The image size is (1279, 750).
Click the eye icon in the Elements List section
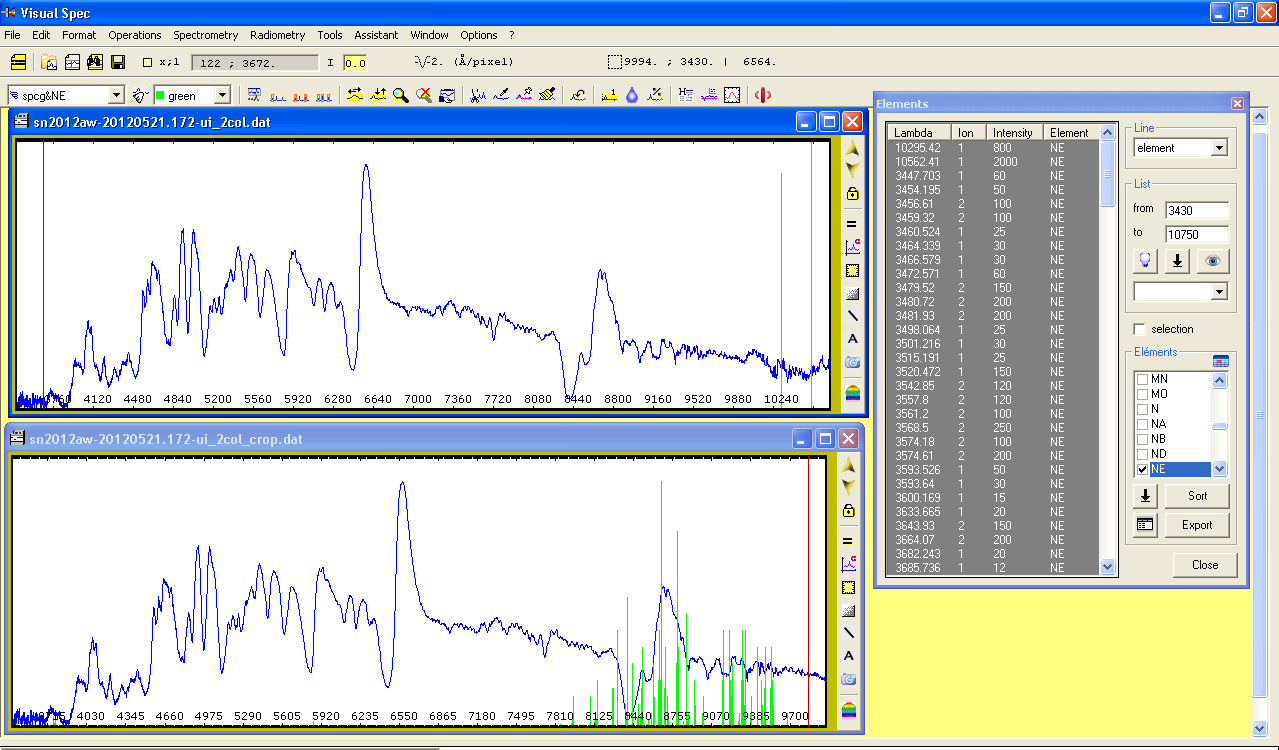pyautogui.click(x=1212, y=261)
